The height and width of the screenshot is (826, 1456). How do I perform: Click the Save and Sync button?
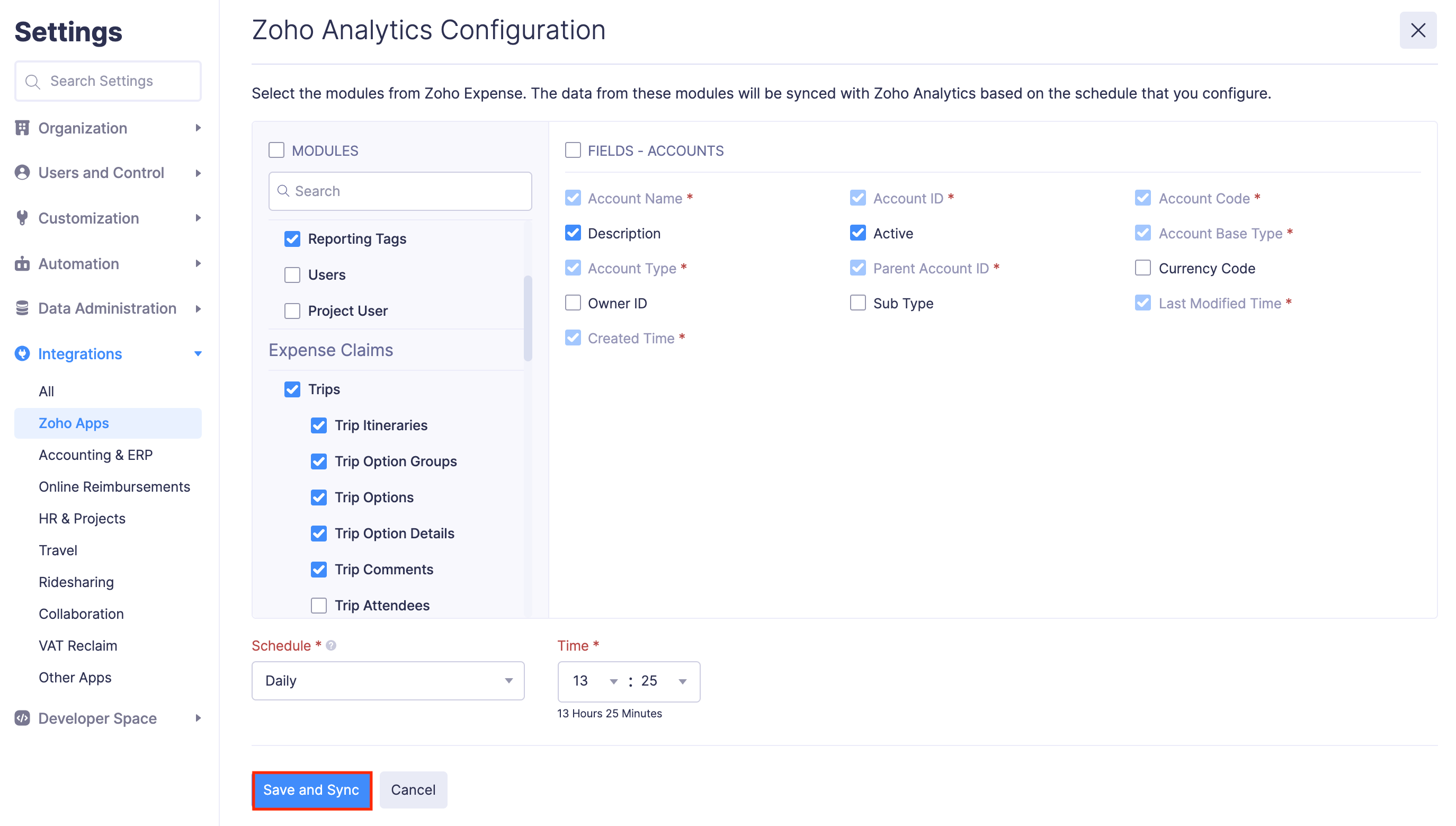click(311, 789)
